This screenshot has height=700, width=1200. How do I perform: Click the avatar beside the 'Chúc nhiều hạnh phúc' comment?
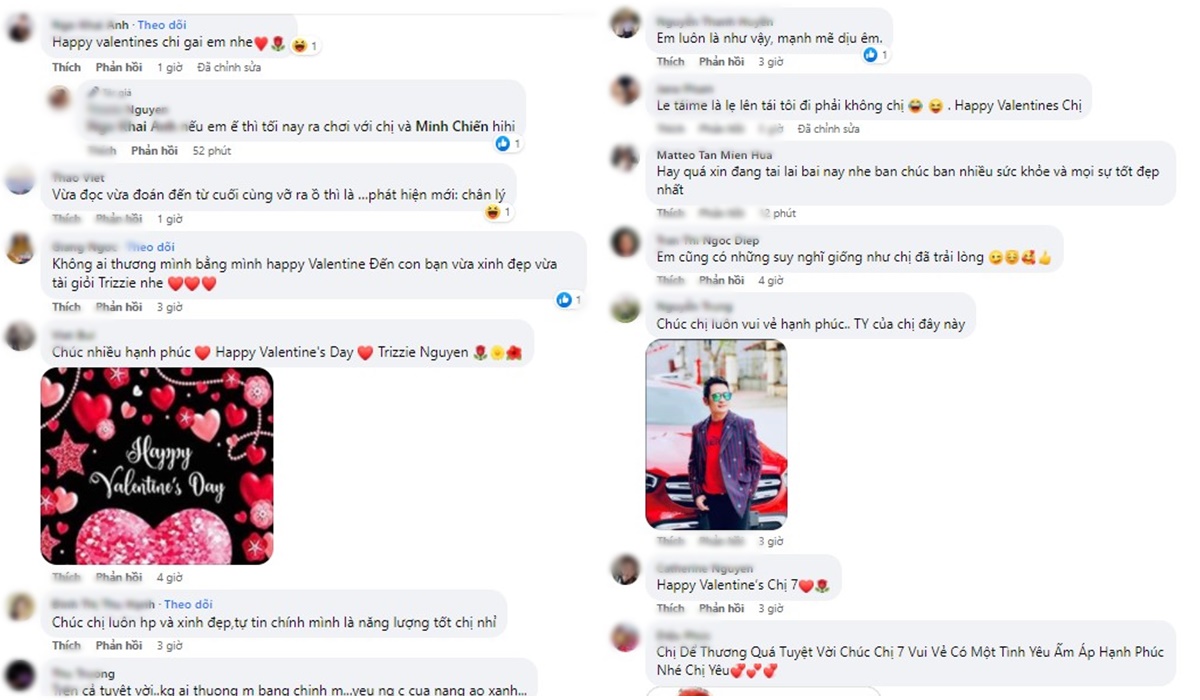20,335
